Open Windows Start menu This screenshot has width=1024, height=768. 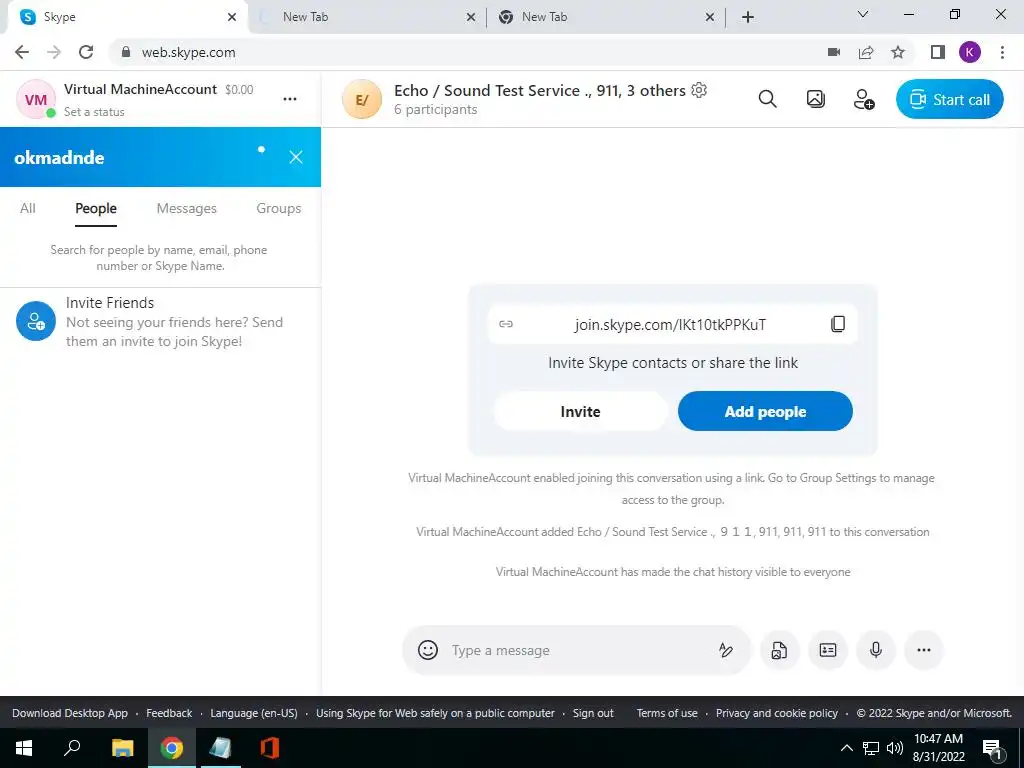(x=24, y=748)
